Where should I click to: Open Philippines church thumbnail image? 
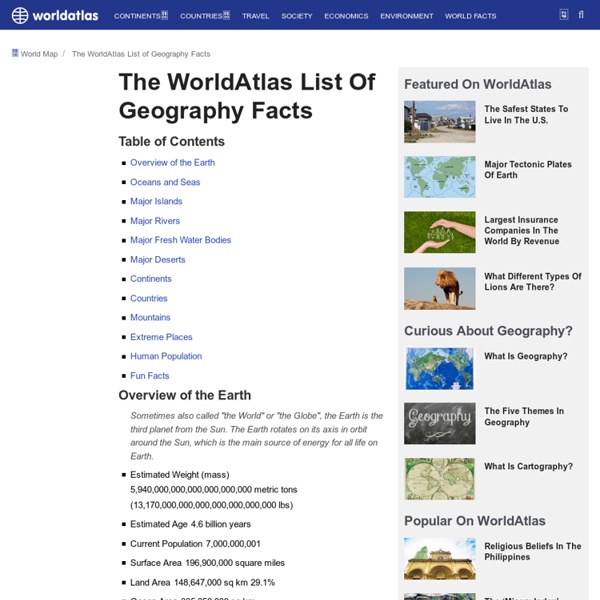click(440, 559)
